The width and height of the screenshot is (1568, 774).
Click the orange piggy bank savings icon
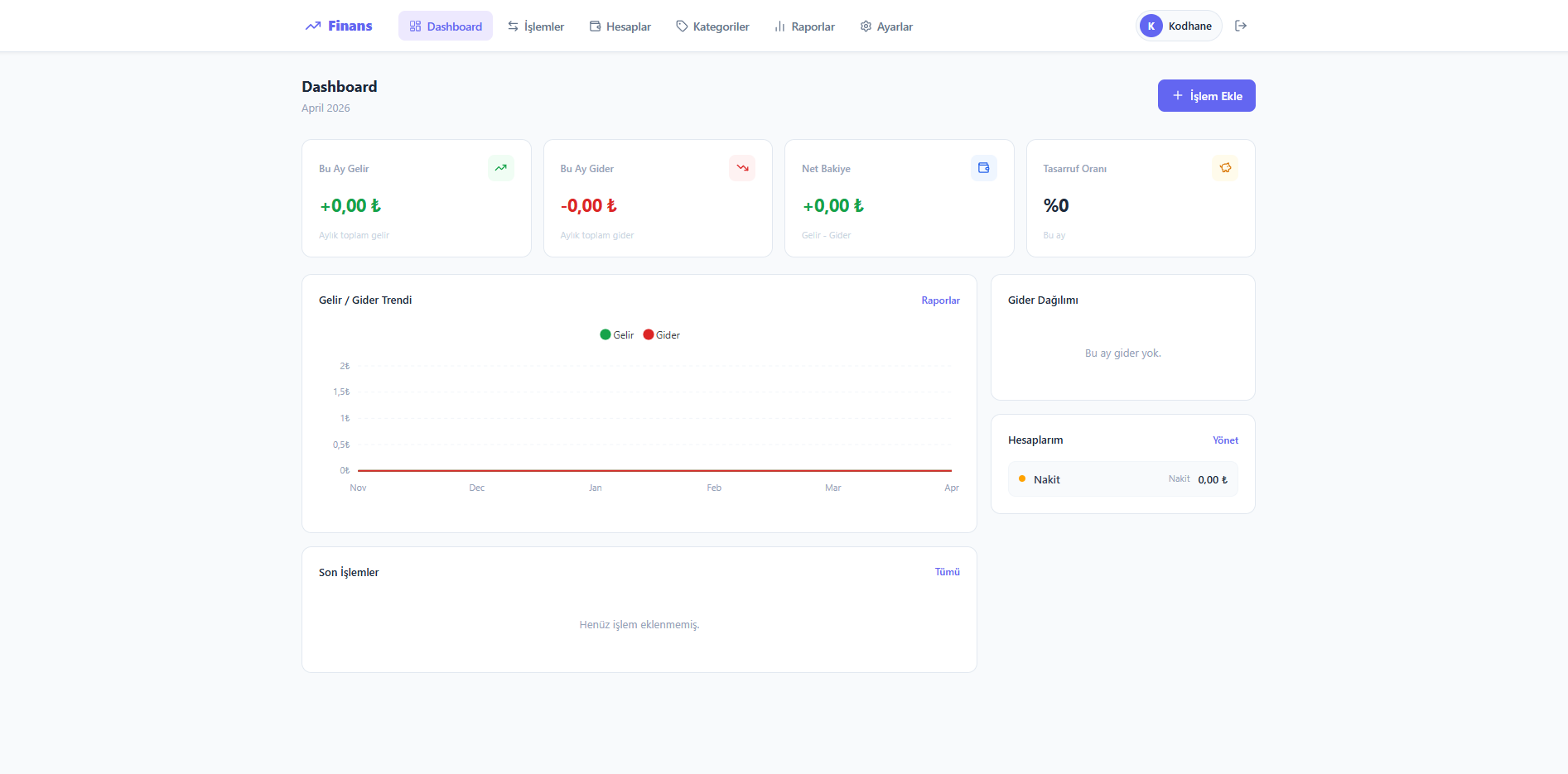click(x=1225, y=168)
